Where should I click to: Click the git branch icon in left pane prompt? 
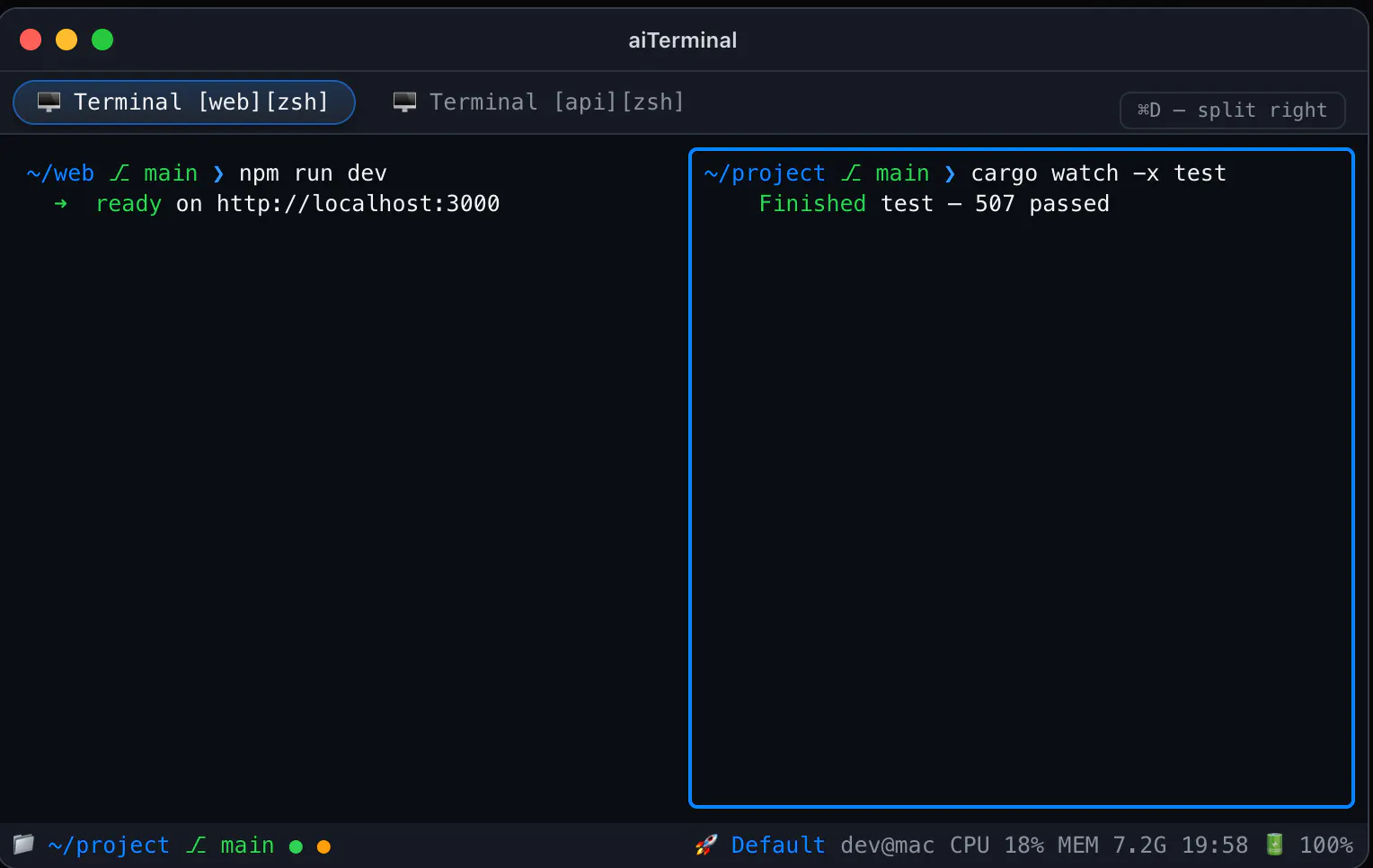(x=120, y=173)
